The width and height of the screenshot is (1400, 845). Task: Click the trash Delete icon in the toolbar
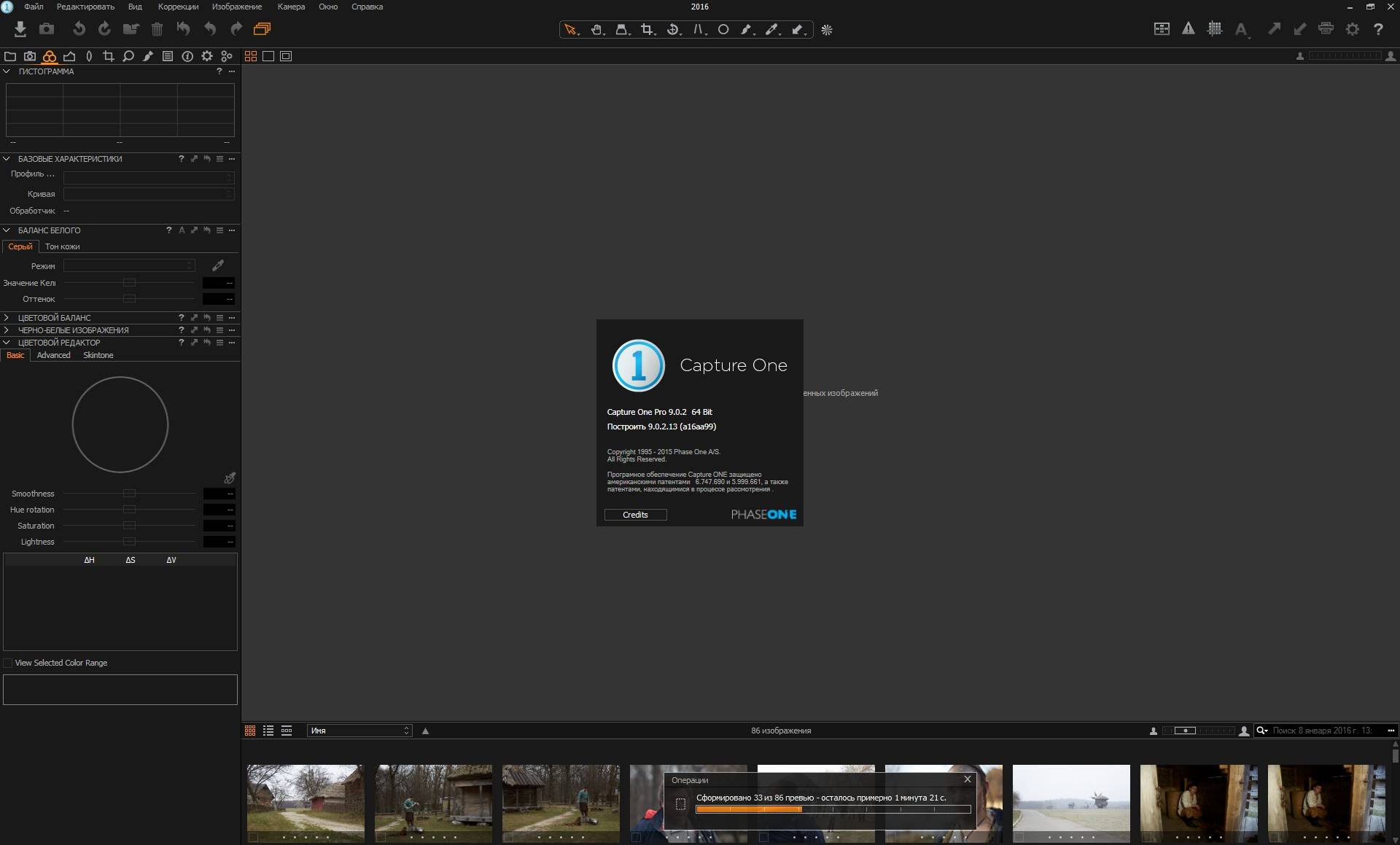coord(157,29)
